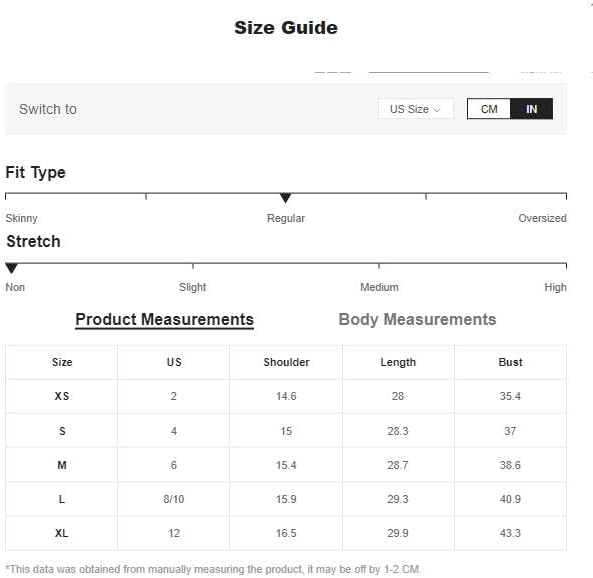Screen dimensions: 593x578
Task: Click the Slight label on Stretch scale
Action: 192,287
